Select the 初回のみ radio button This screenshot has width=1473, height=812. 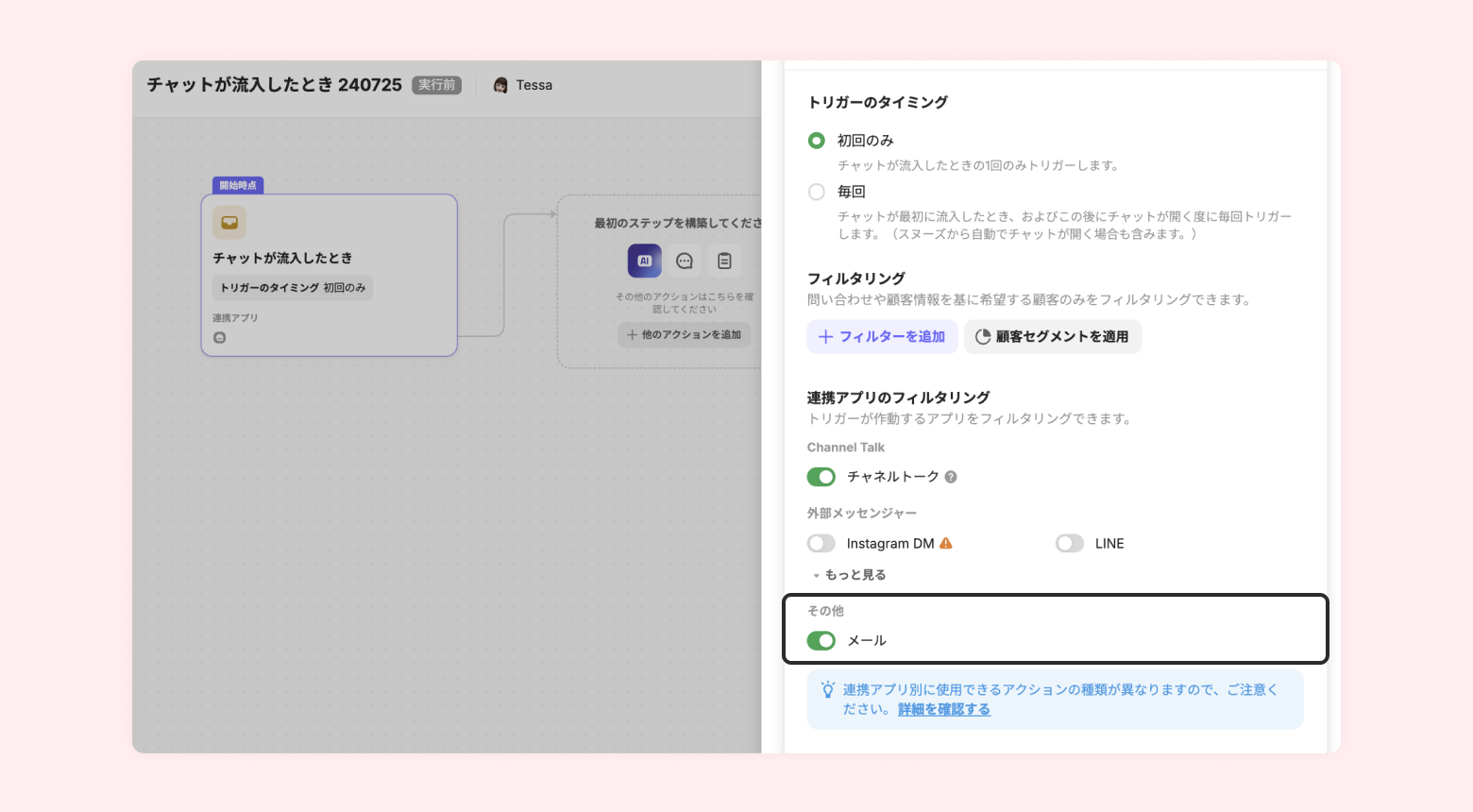[817, 141]
